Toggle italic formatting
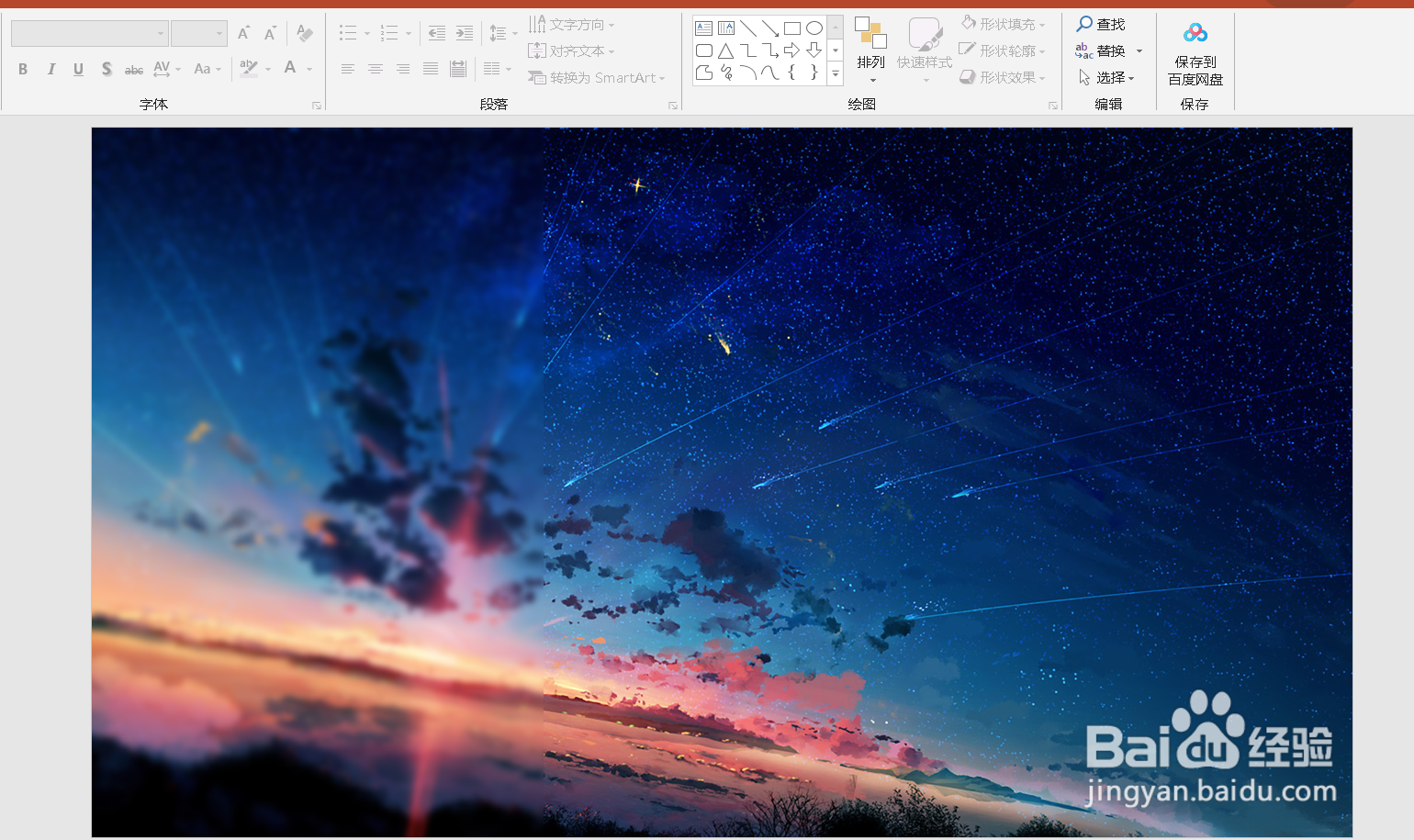 point(50,69)
